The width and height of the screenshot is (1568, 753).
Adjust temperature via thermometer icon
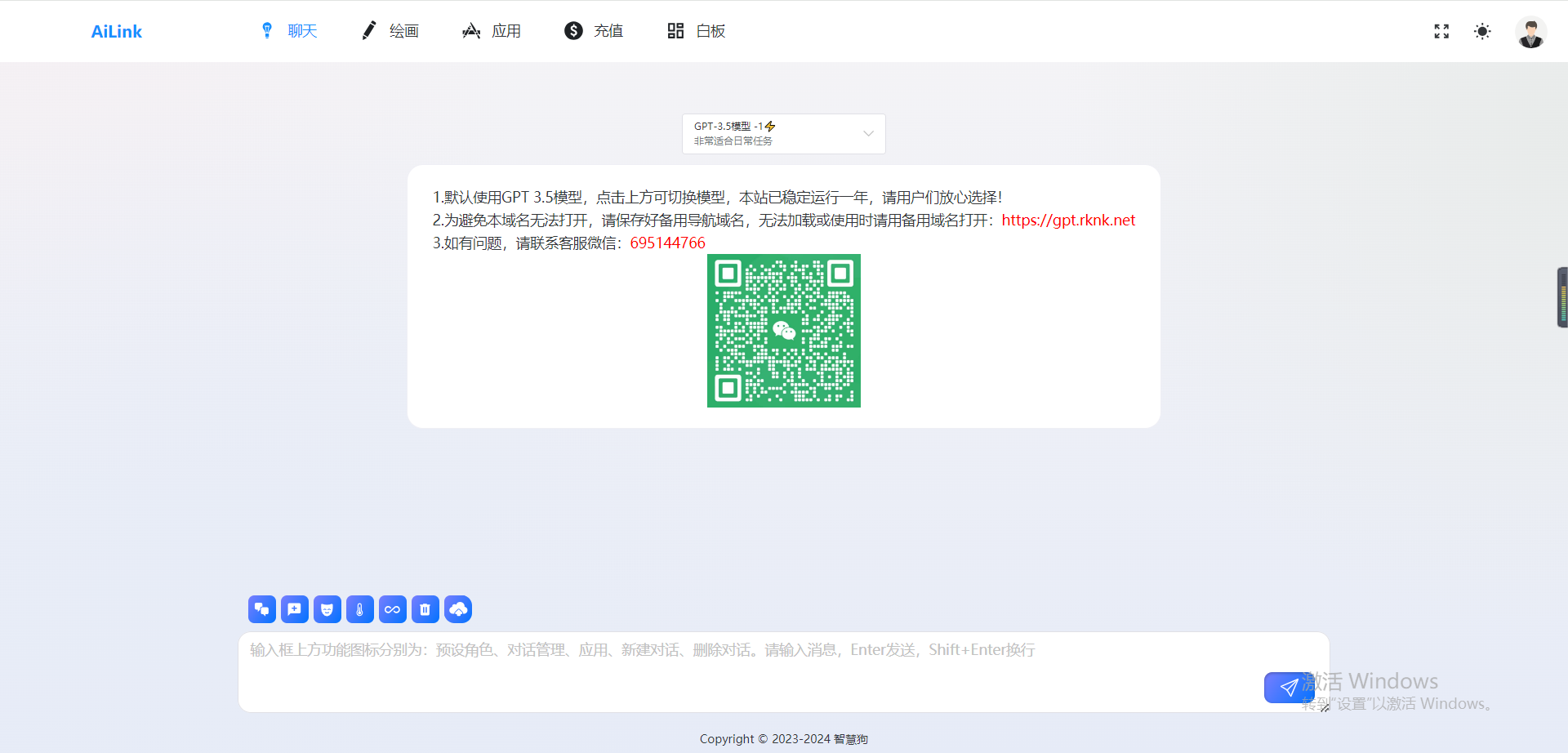click(360, 609)
